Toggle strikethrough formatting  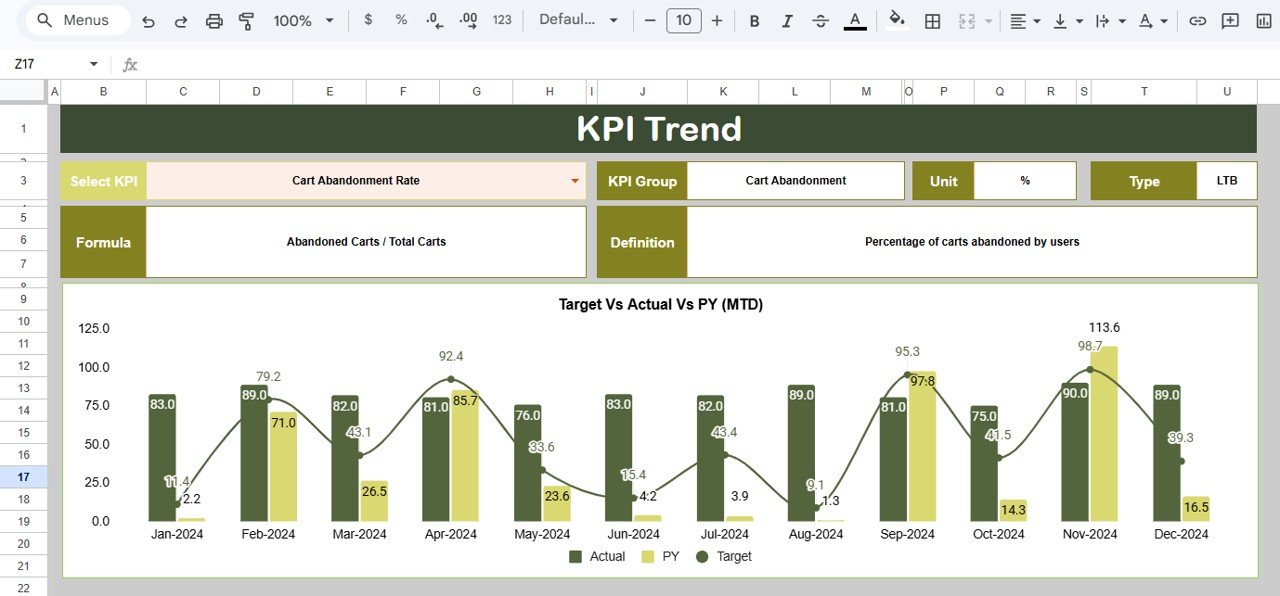(821, 20)
